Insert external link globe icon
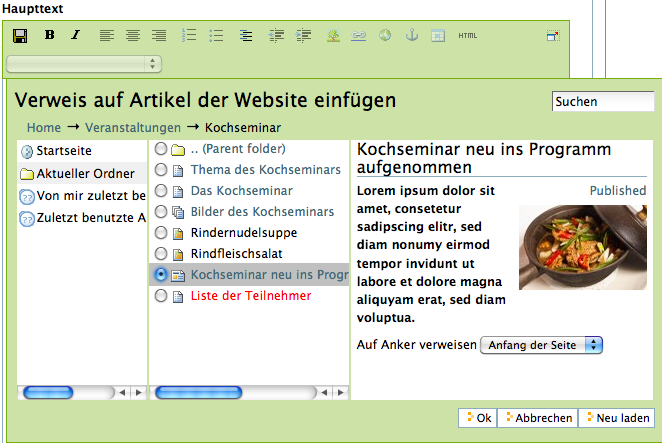The image size is (662, 443). pos(385,35)
